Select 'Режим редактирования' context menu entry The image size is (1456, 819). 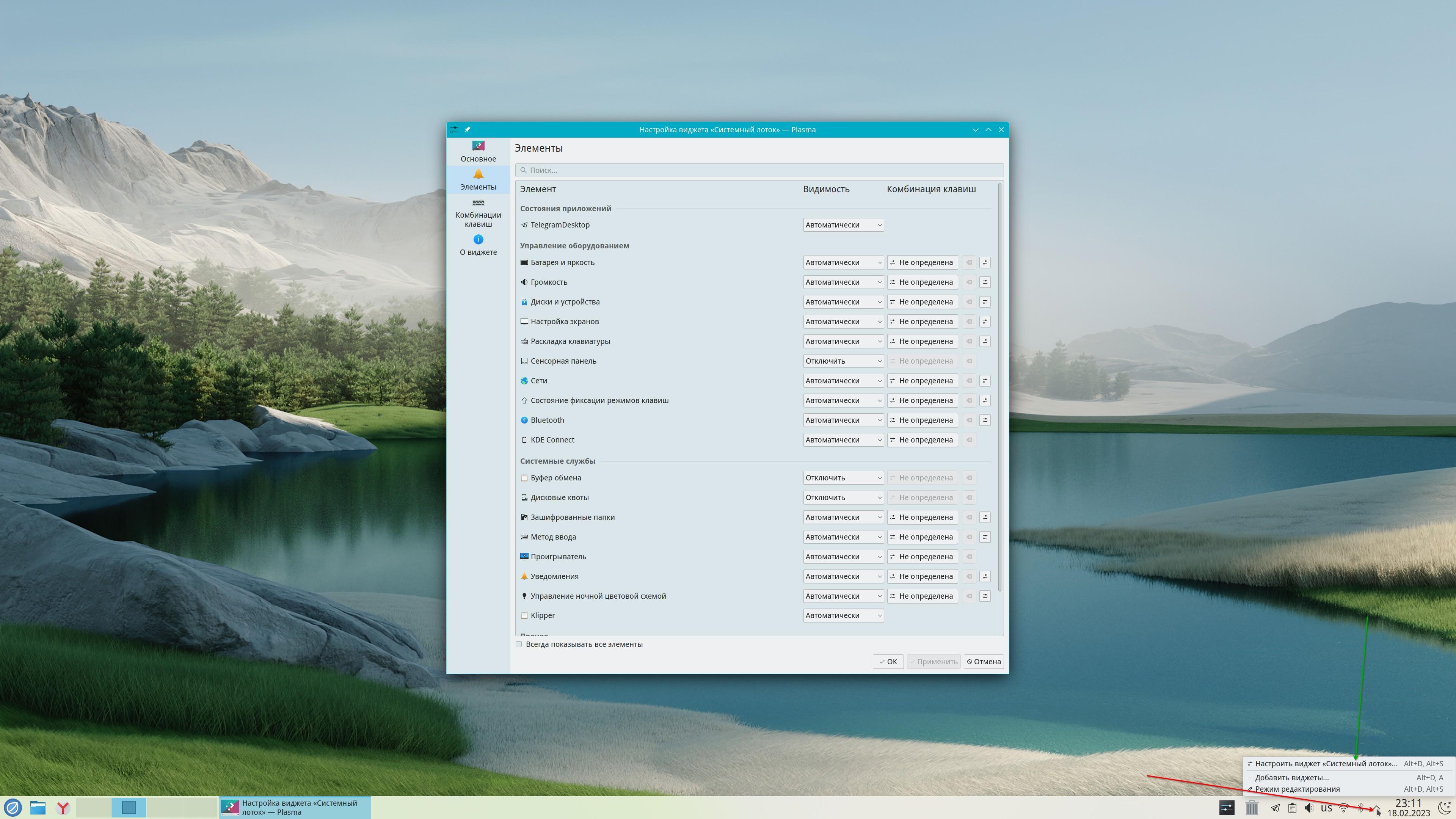click(x=1297, y=789)
